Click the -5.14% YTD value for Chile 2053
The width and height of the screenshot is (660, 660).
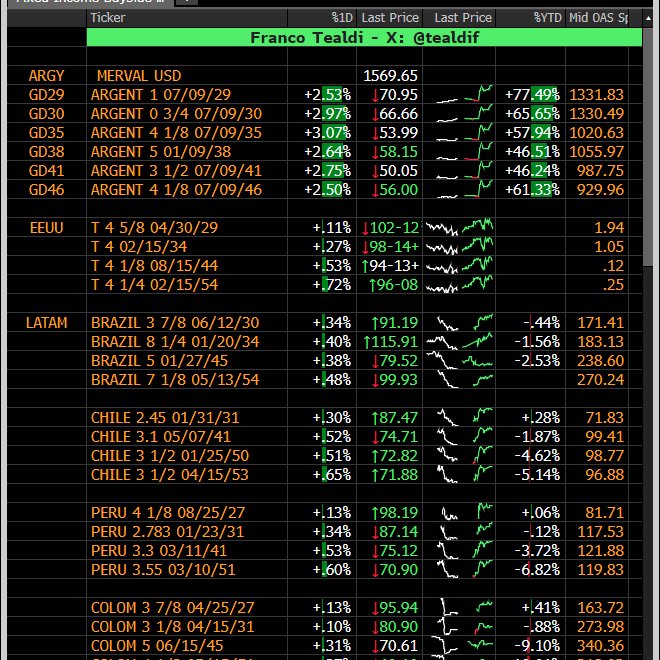pos(537,474)
